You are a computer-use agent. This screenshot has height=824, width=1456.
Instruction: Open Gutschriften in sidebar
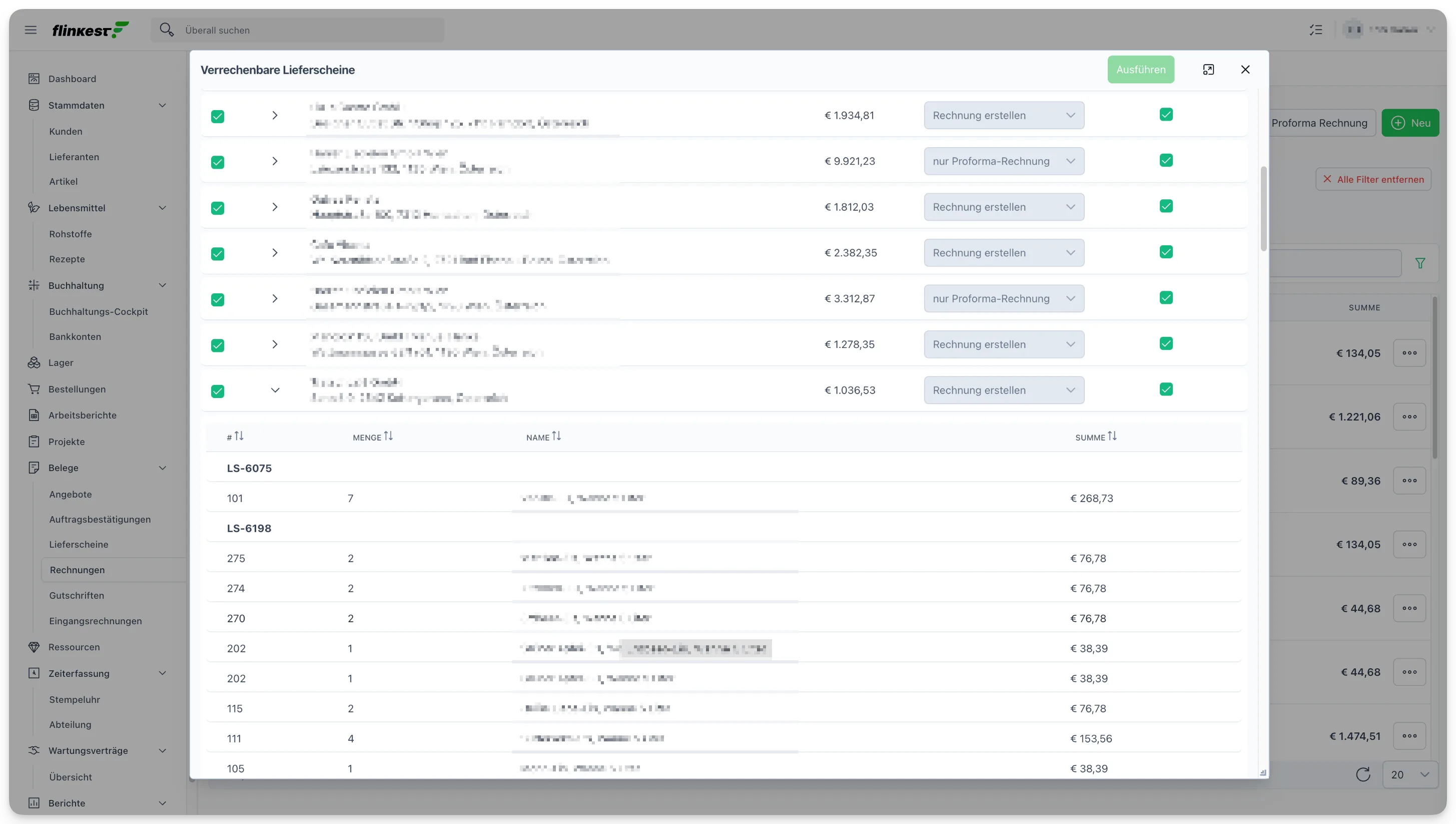[77, 595]
